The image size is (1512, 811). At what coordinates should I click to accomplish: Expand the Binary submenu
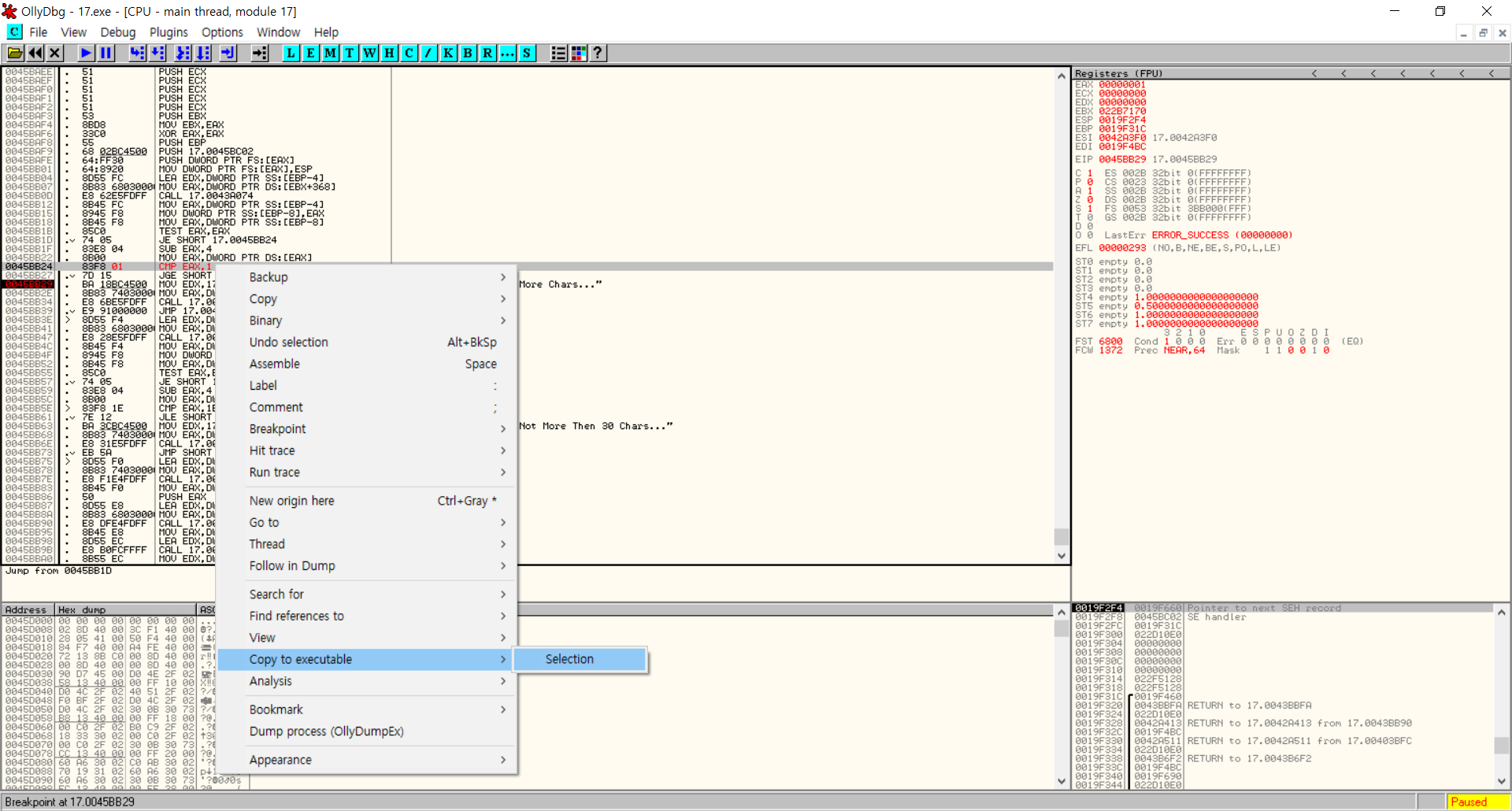click(x=367, y=320)
